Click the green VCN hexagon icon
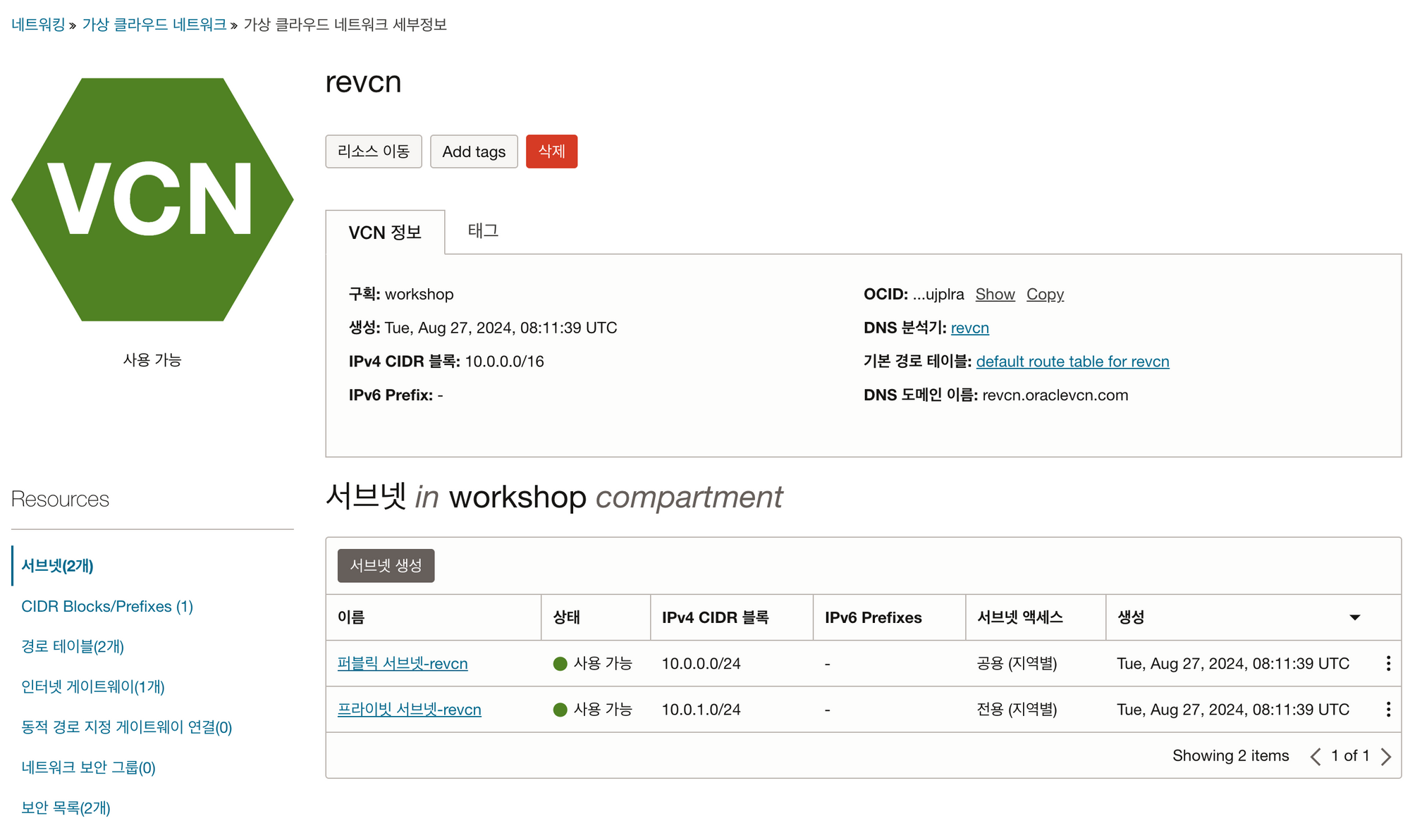Screen dimensions: 1410x840 [152, 199]
